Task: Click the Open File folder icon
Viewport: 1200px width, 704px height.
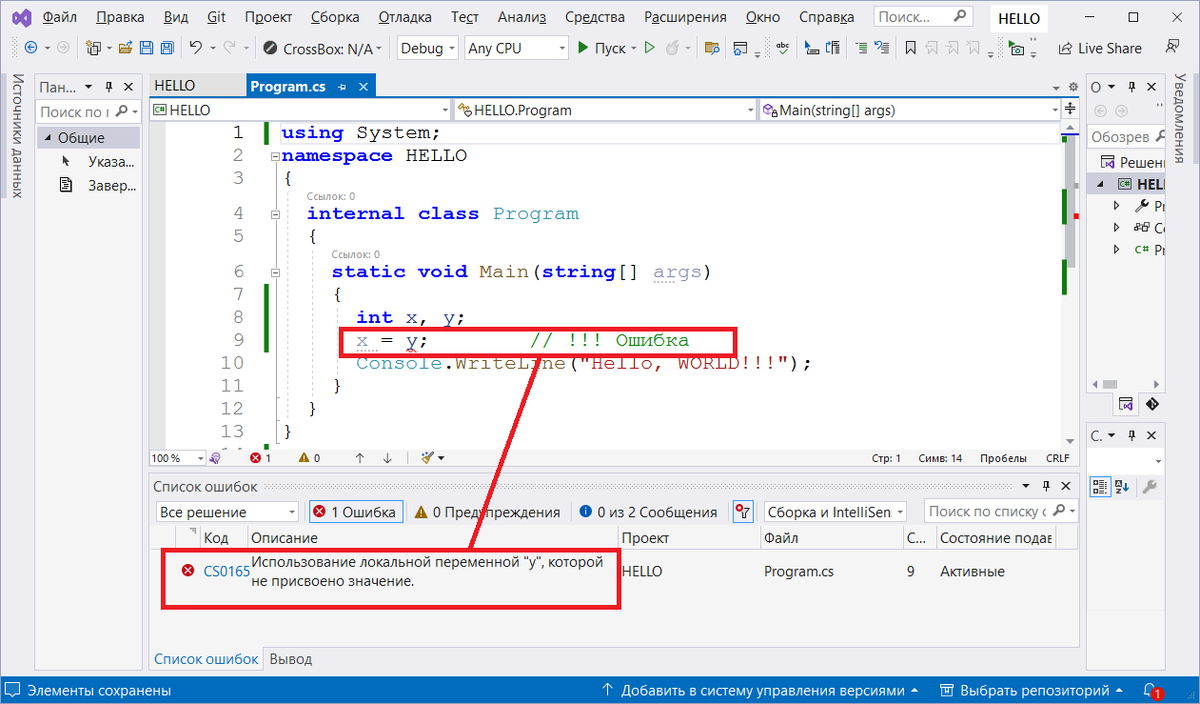Action: 126,48
